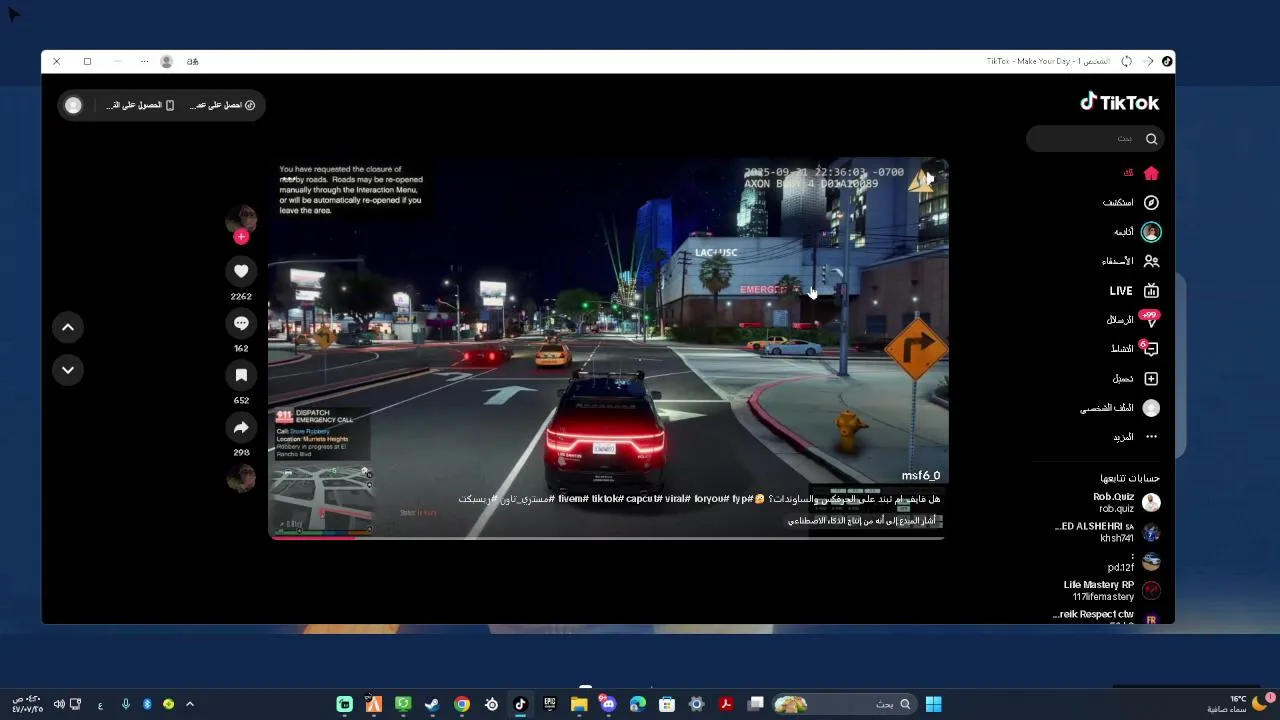Click the video player to pause
1280x720 pixels.
608,348
